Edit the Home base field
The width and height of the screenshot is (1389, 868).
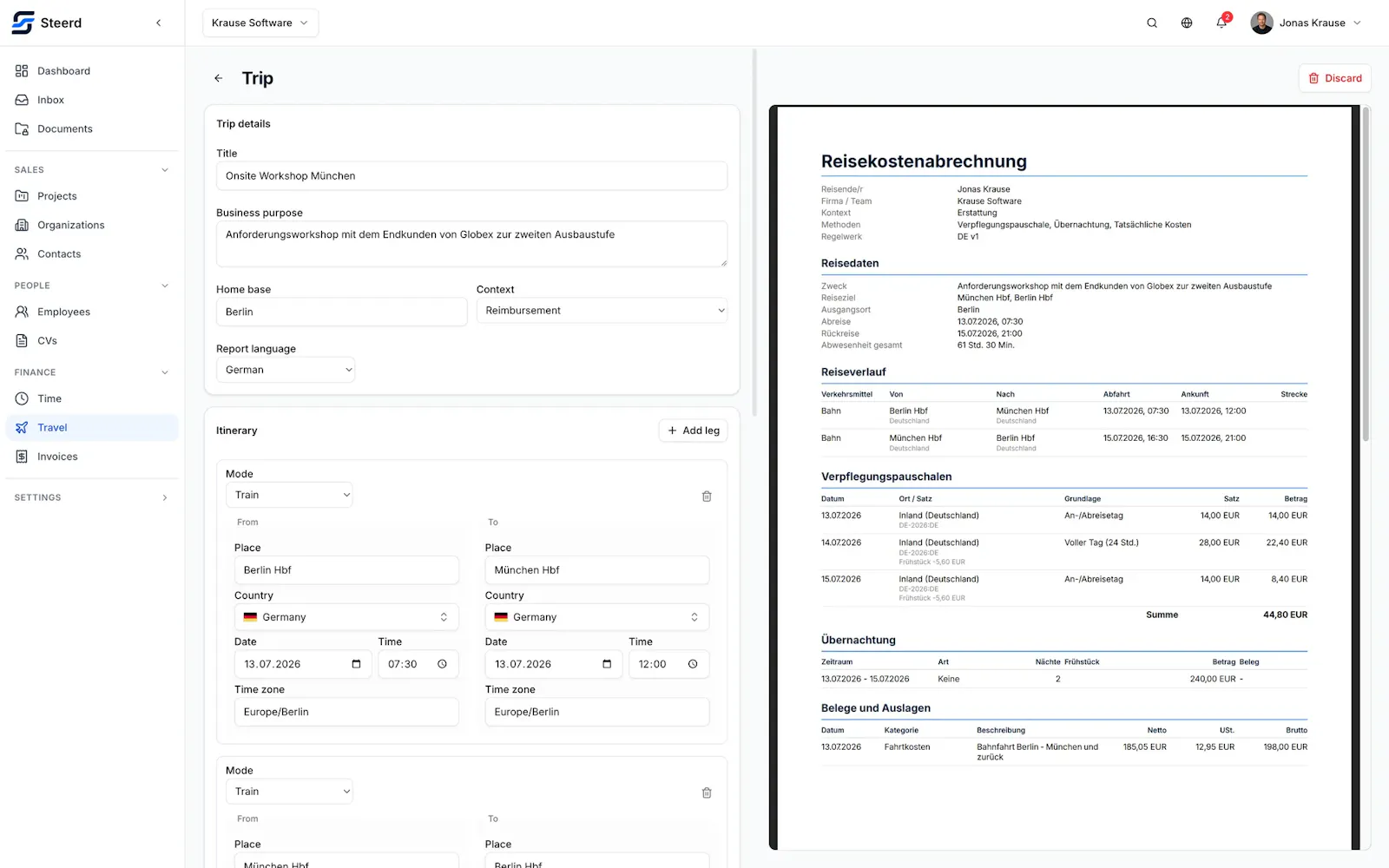click(341, 312)
